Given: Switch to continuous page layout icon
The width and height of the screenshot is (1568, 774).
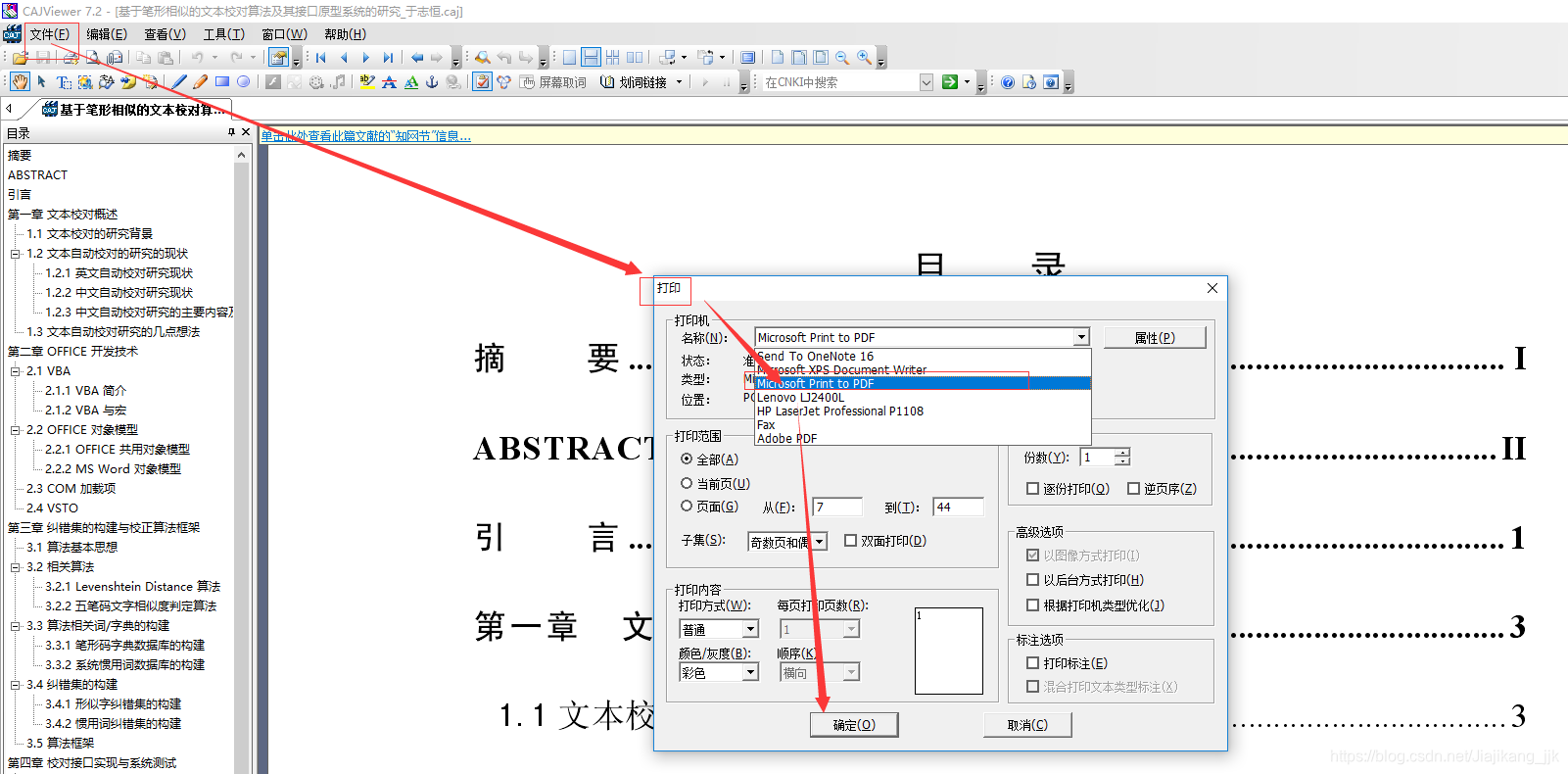Looking at the screenshot, I should 591,58.
